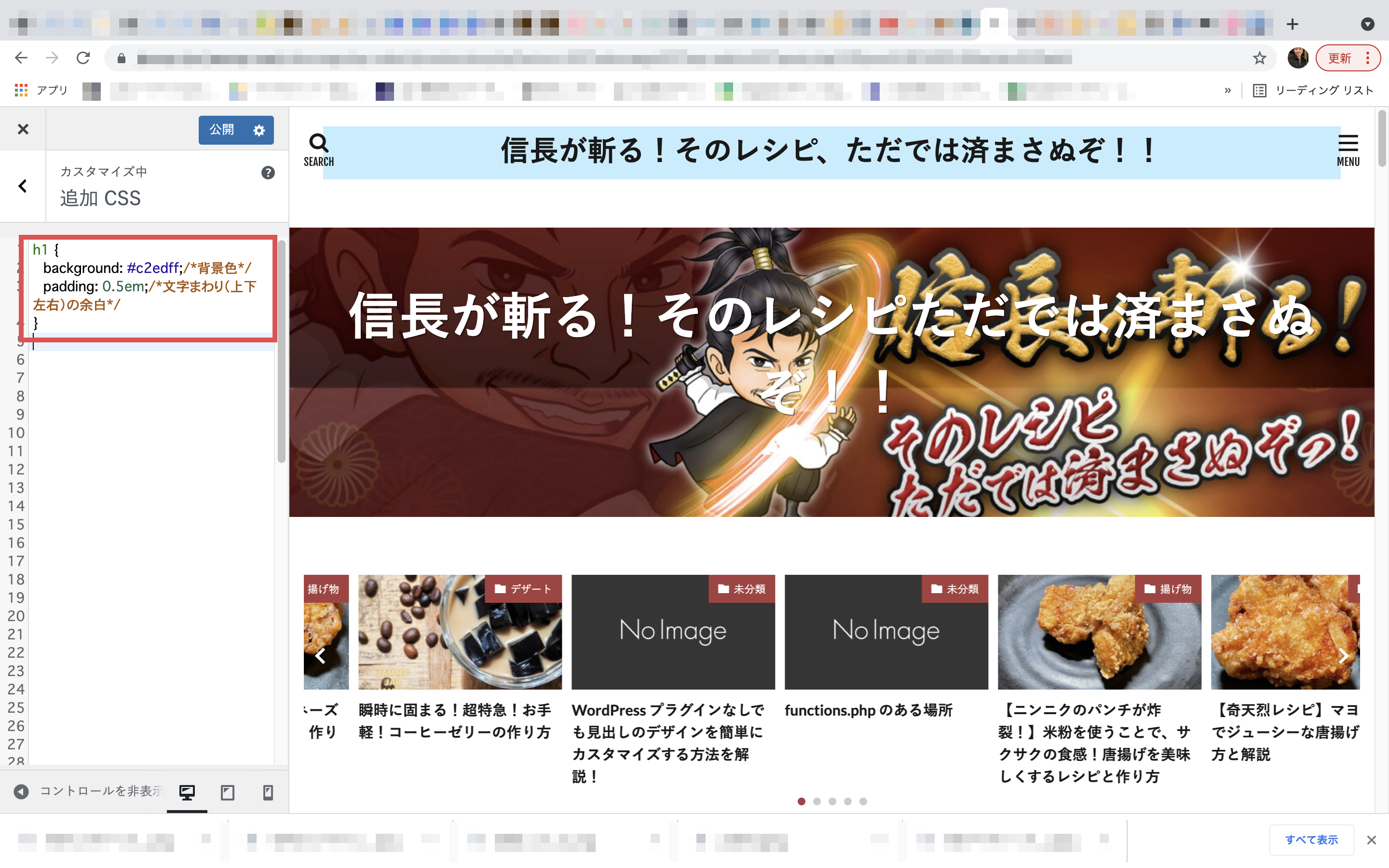Open the customizer help question mark
The image size is (1389, 868).
pos(268,173)
